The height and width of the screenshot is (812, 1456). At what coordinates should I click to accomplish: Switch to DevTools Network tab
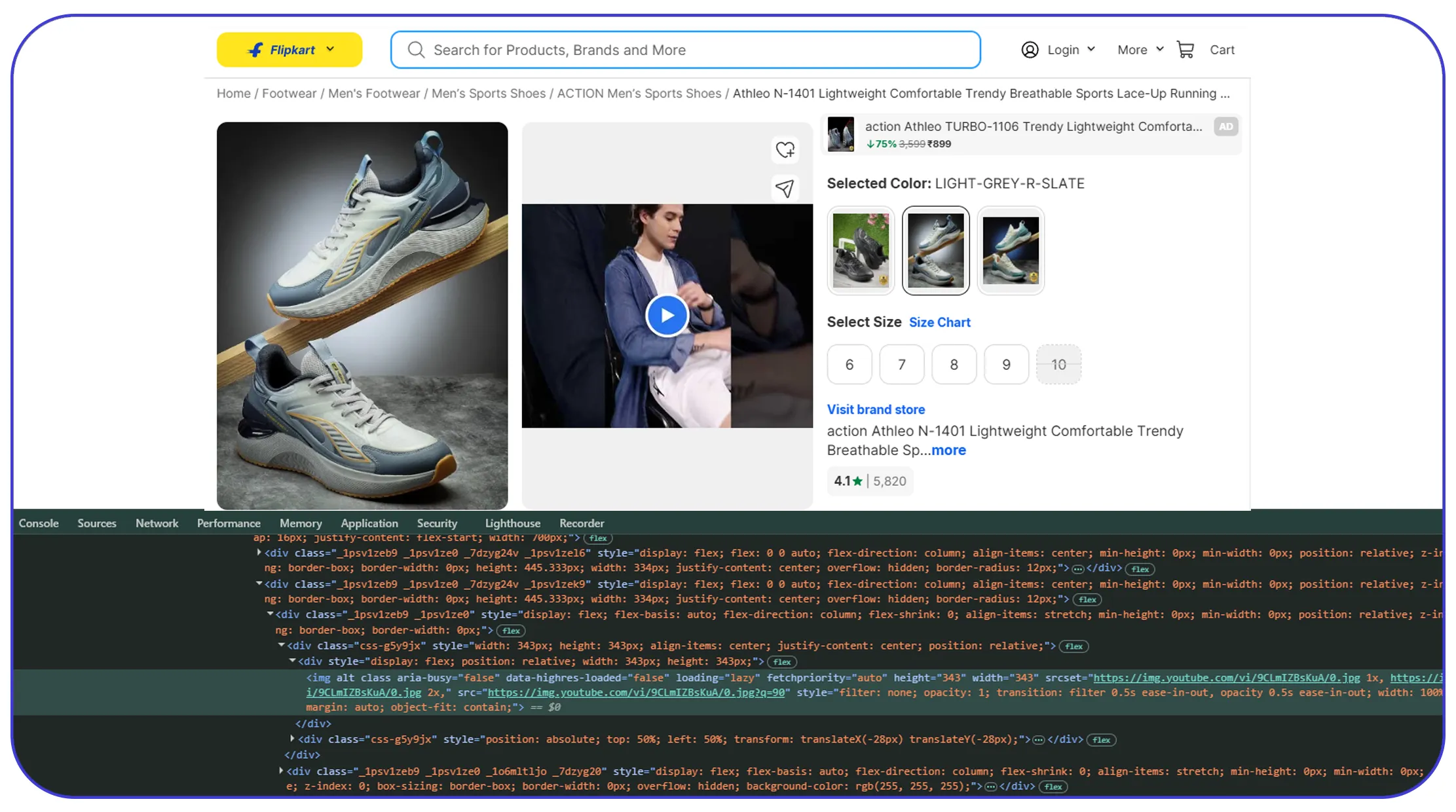pos(157,523)
